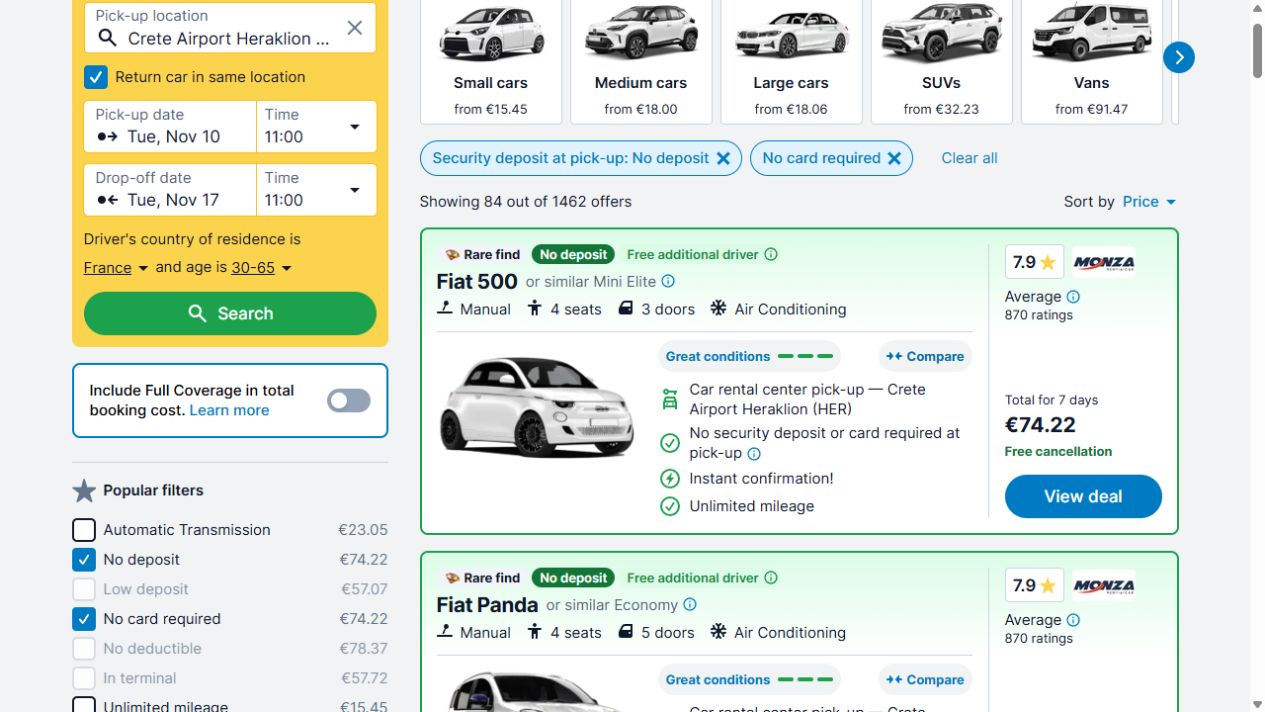Click the Instant confirmation lightning icon
Screen dimensions: 1265x712
[x=670, y=479]
